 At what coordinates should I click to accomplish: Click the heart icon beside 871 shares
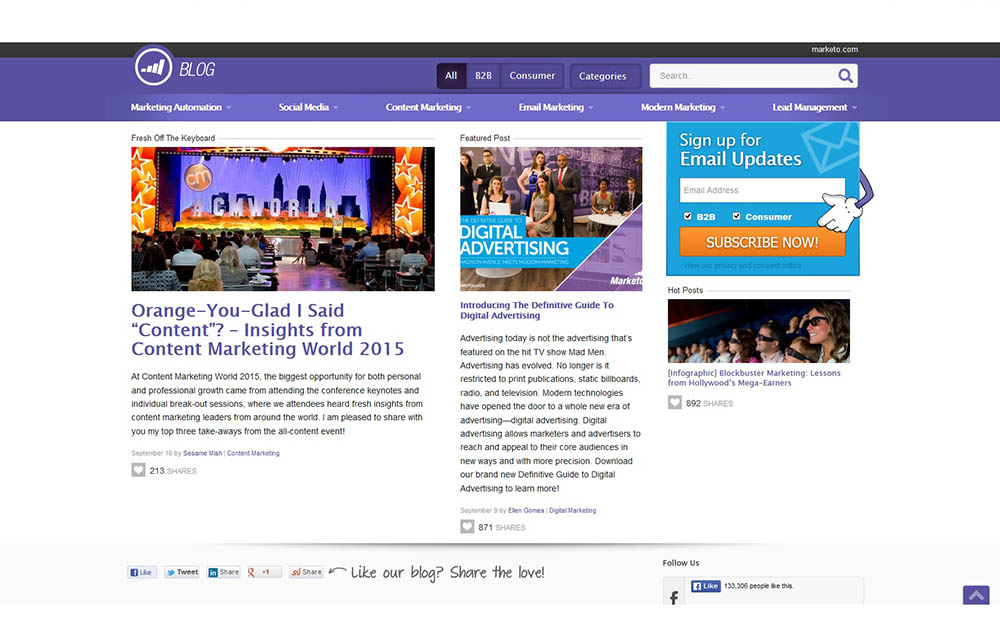pyautogui.click(x=467, y=527)
